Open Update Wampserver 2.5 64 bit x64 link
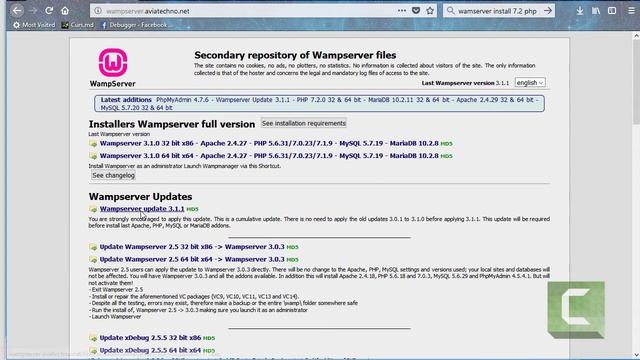The width and height of the screenshot is (640, 360). [x=192, y=260]
